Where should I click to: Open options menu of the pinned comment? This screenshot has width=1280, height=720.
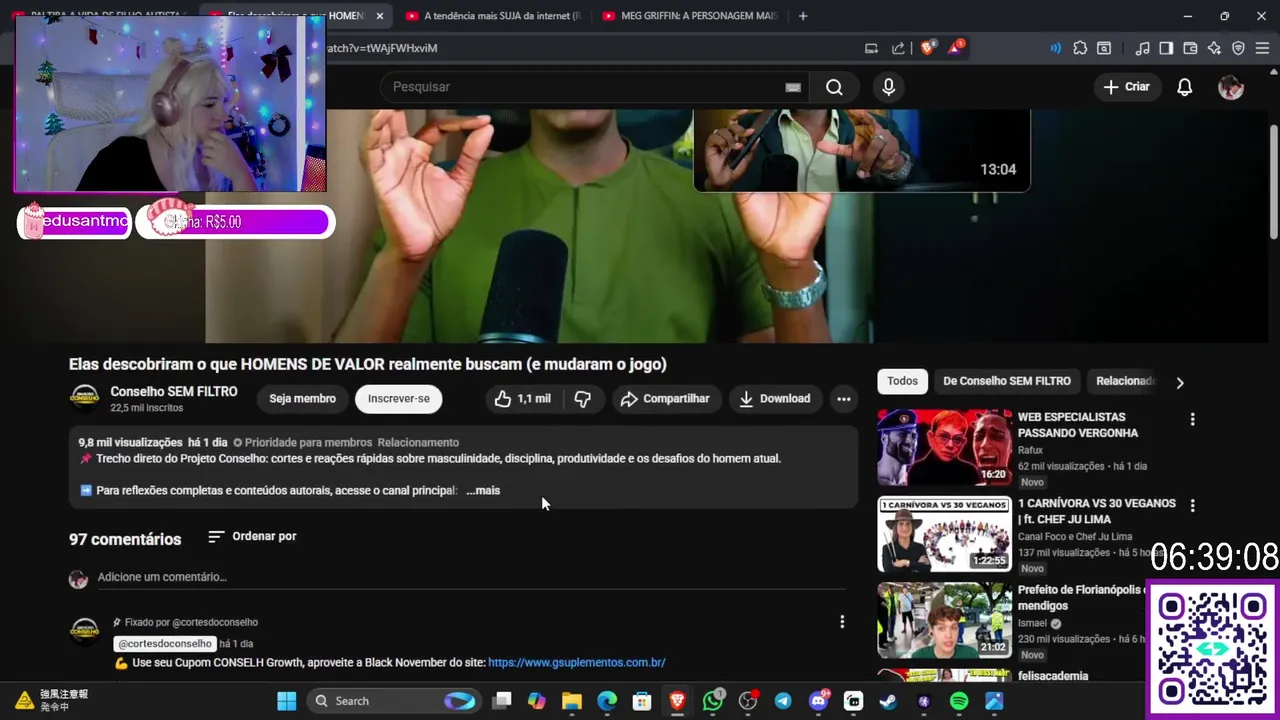[x=842, y=622]
